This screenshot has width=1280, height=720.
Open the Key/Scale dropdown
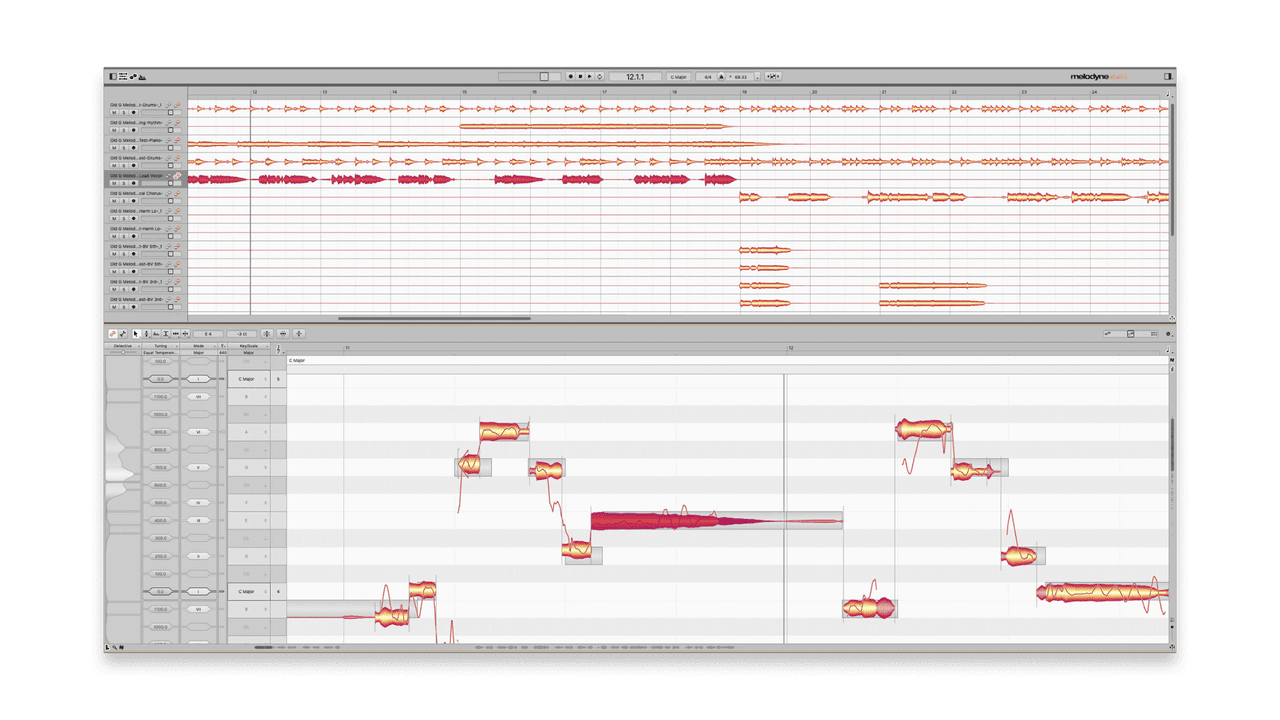248,352
